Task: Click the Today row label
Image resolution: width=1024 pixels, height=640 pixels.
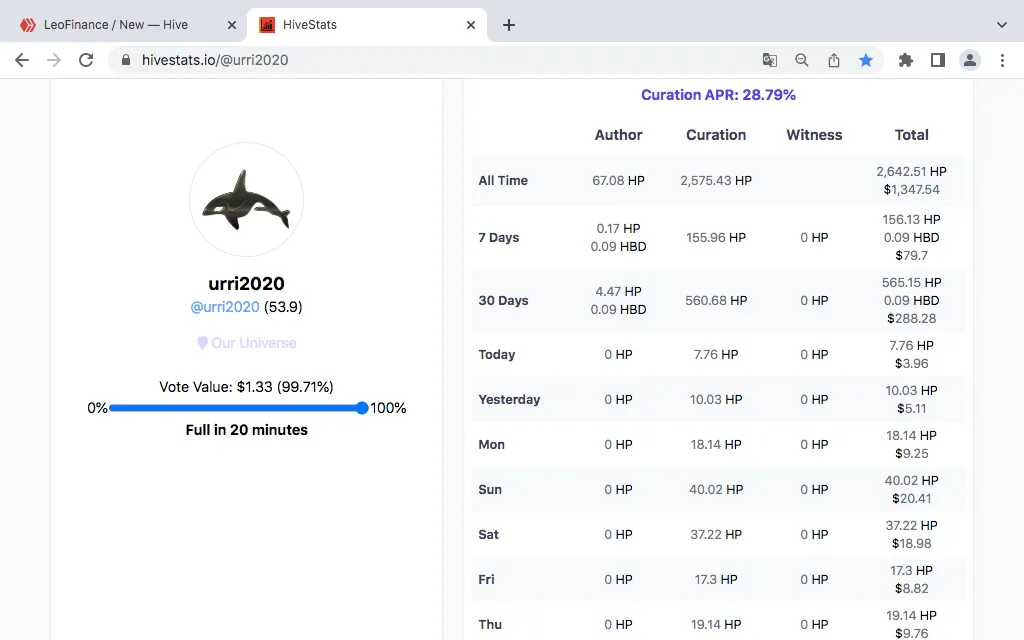Action: 496,355
